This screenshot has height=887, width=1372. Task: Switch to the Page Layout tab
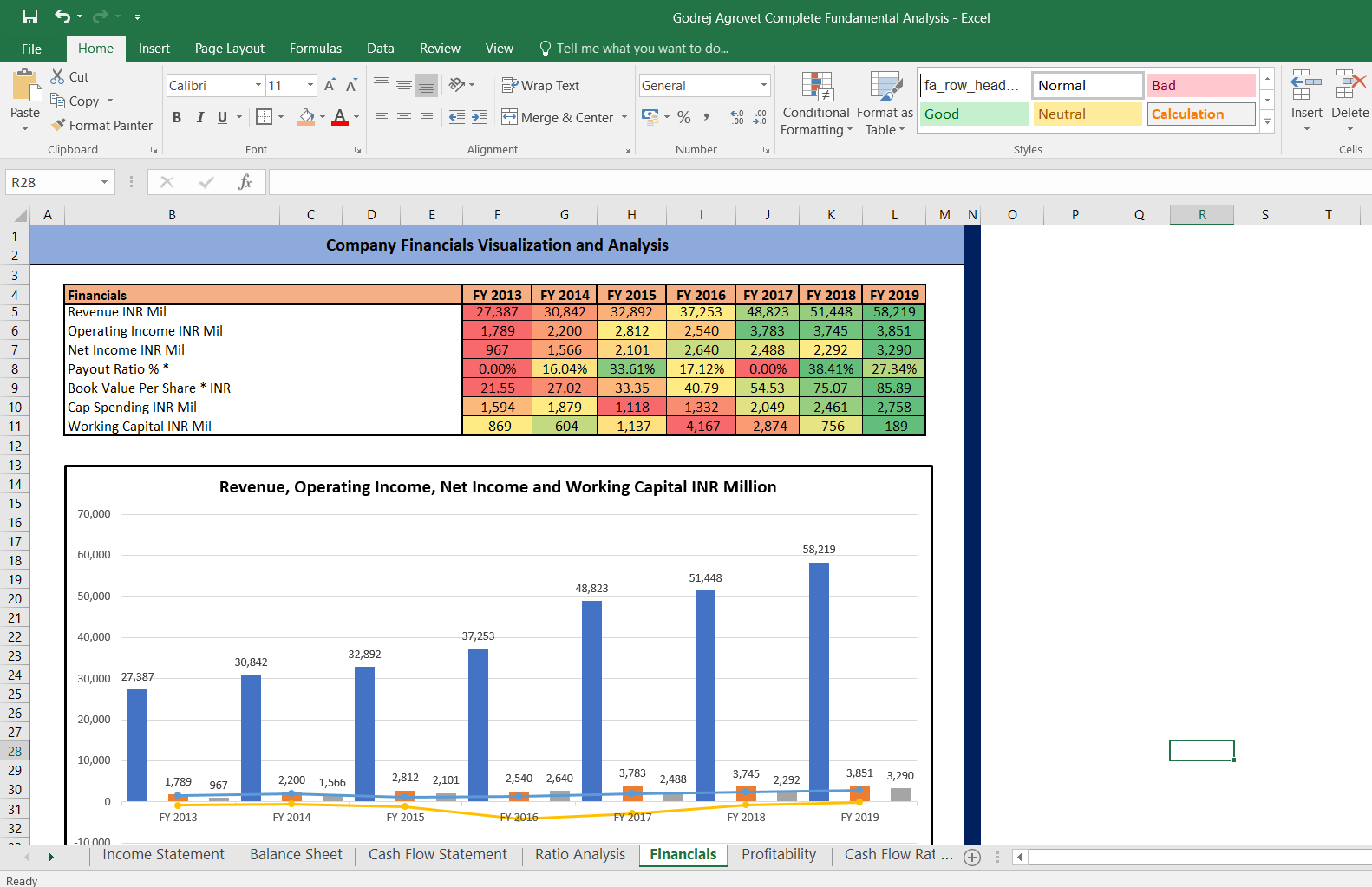pos(230,49)
